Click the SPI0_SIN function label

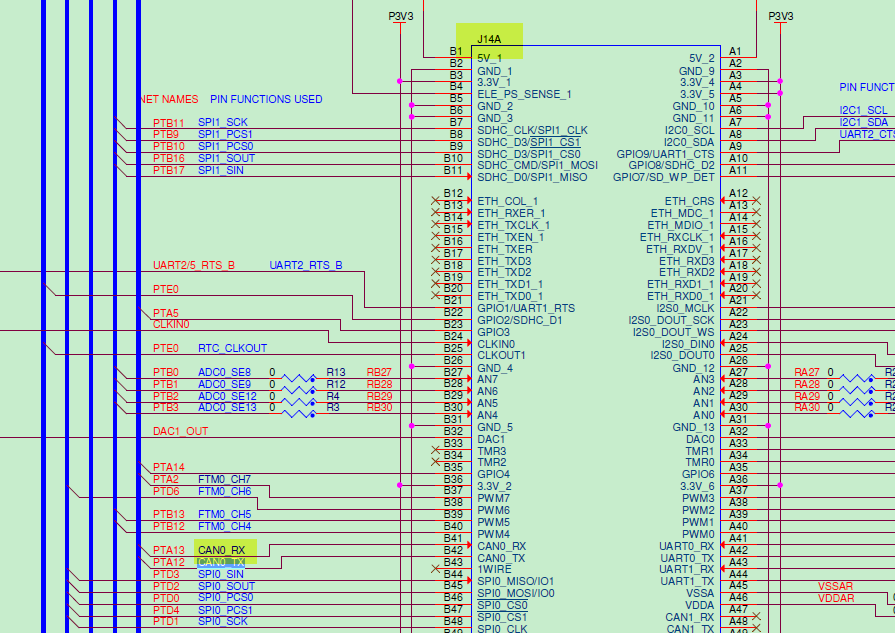tap(221, 574)
